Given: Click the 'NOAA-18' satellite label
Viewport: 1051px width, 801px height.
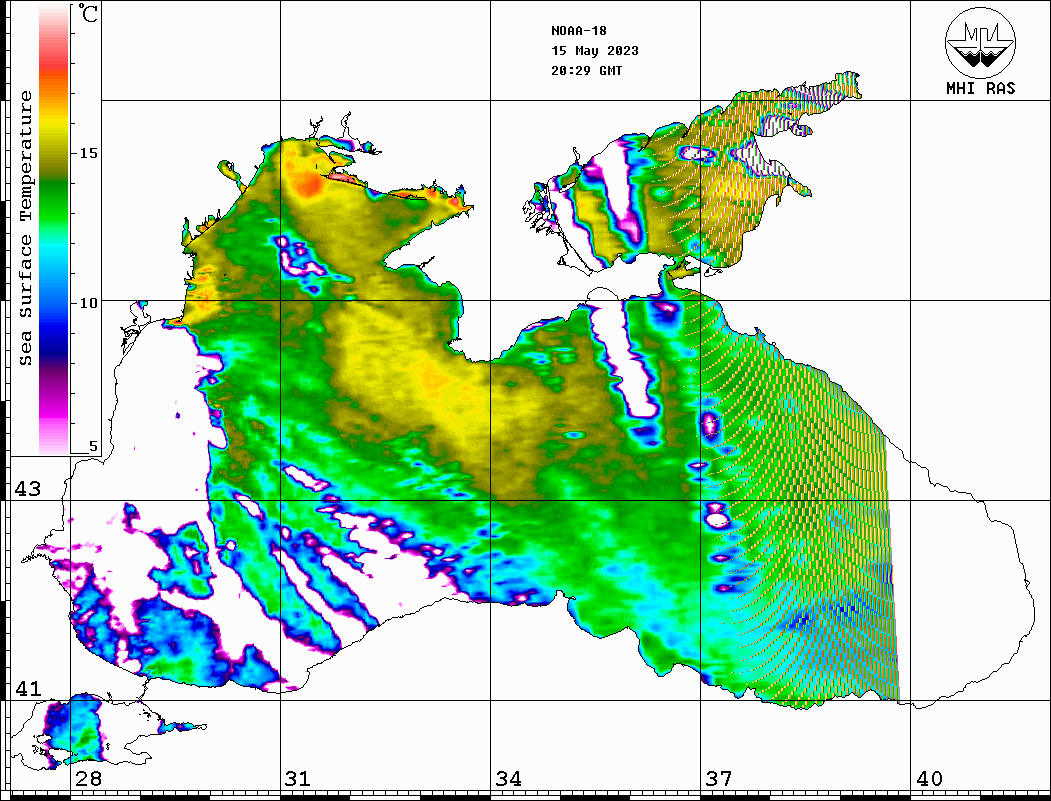Looking at the screenshot, I should [x=579, y=31].
